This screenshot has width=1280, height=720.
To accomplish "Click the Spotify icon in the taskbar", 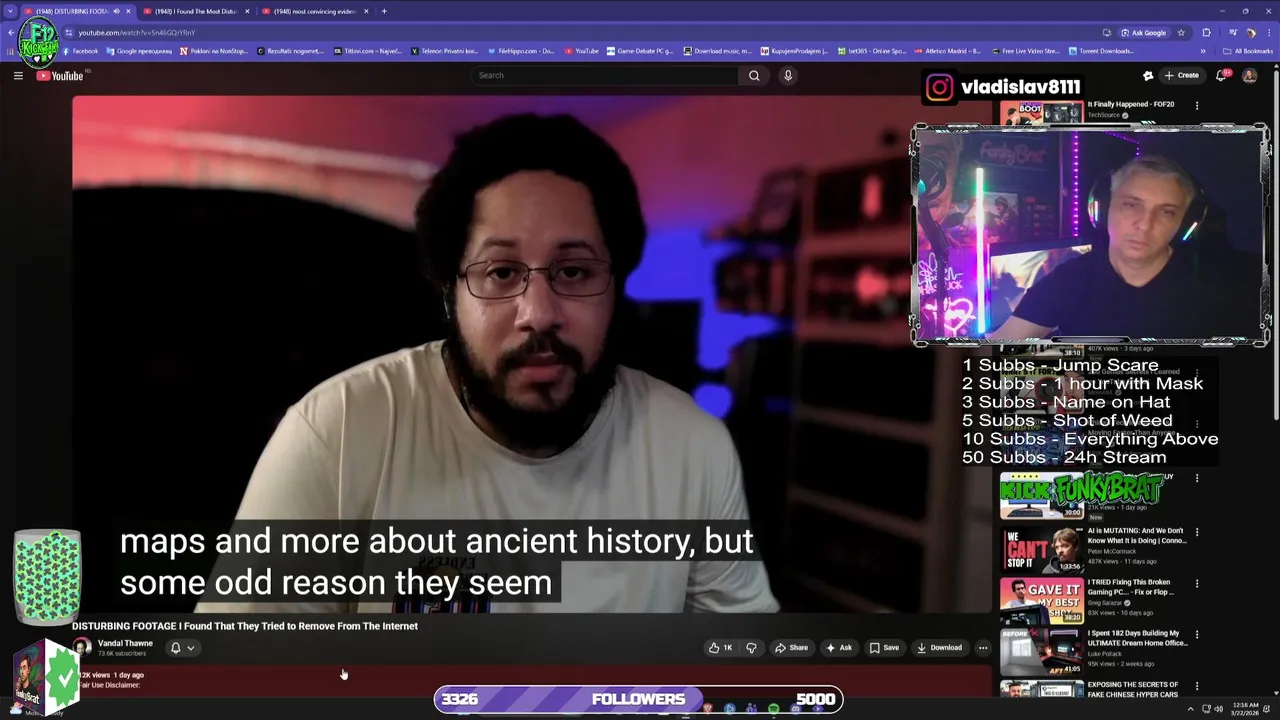I will (x=773, y=709).
